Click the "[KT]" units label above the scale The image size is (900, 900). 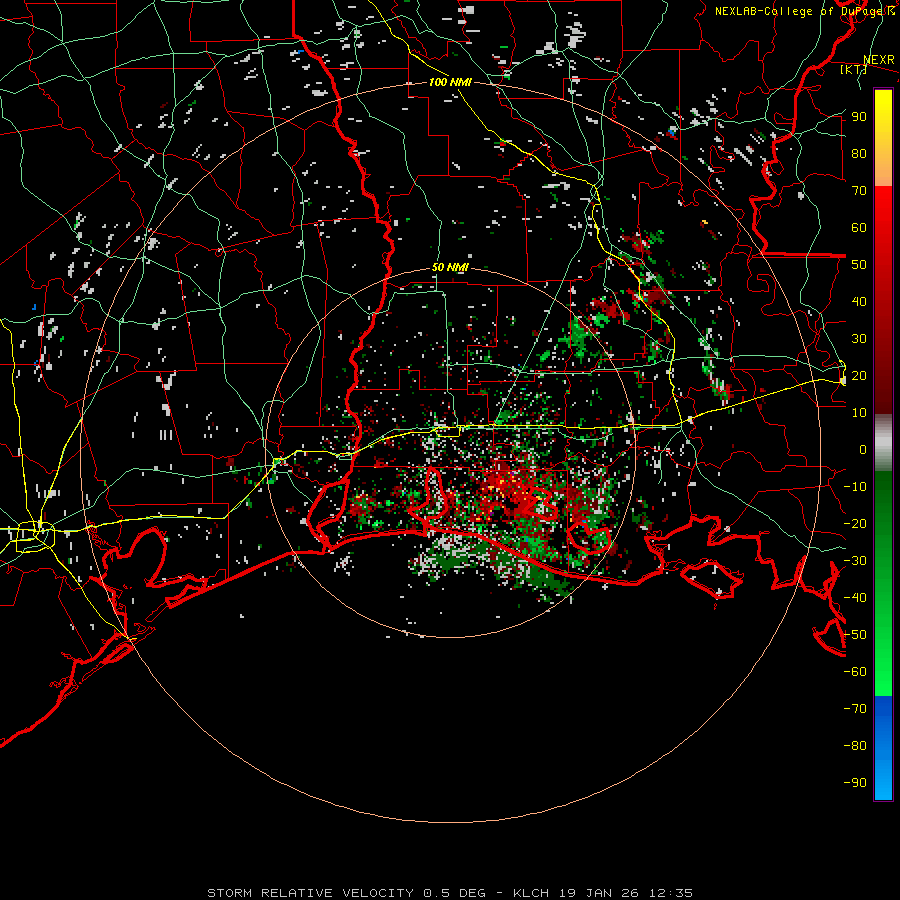click(853, 69)
